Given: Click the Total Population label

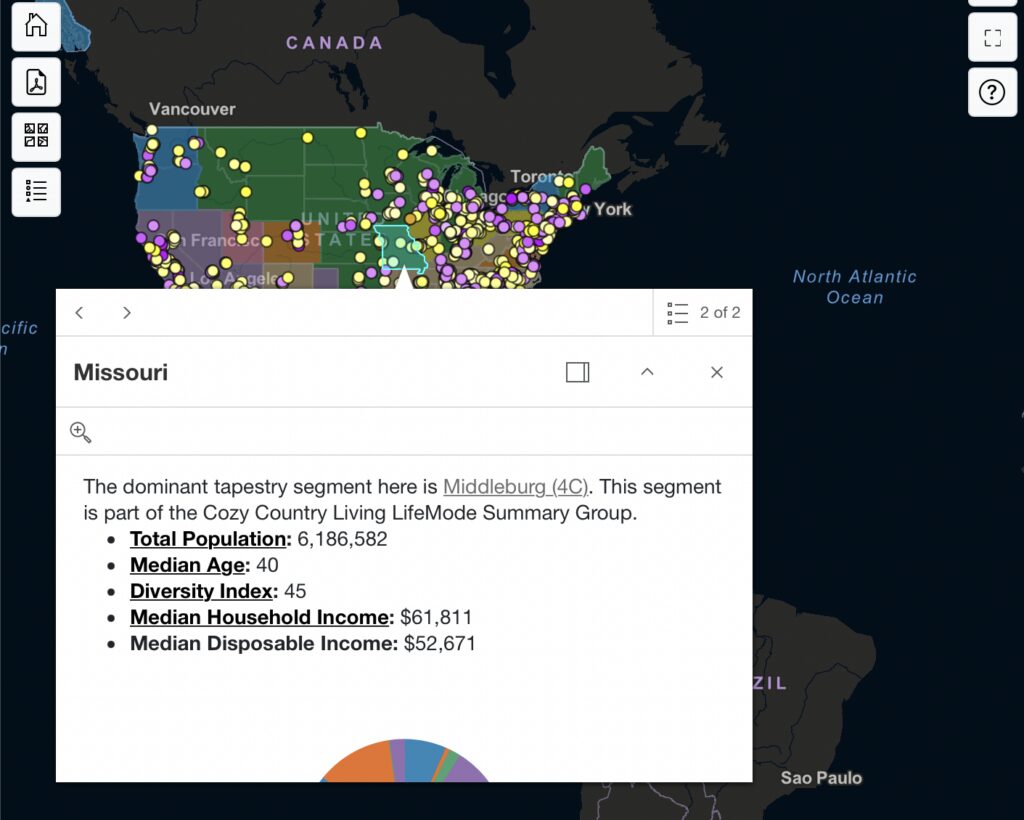Looking at the screenshot, I should pyautogui.click(x=209, y=539).
